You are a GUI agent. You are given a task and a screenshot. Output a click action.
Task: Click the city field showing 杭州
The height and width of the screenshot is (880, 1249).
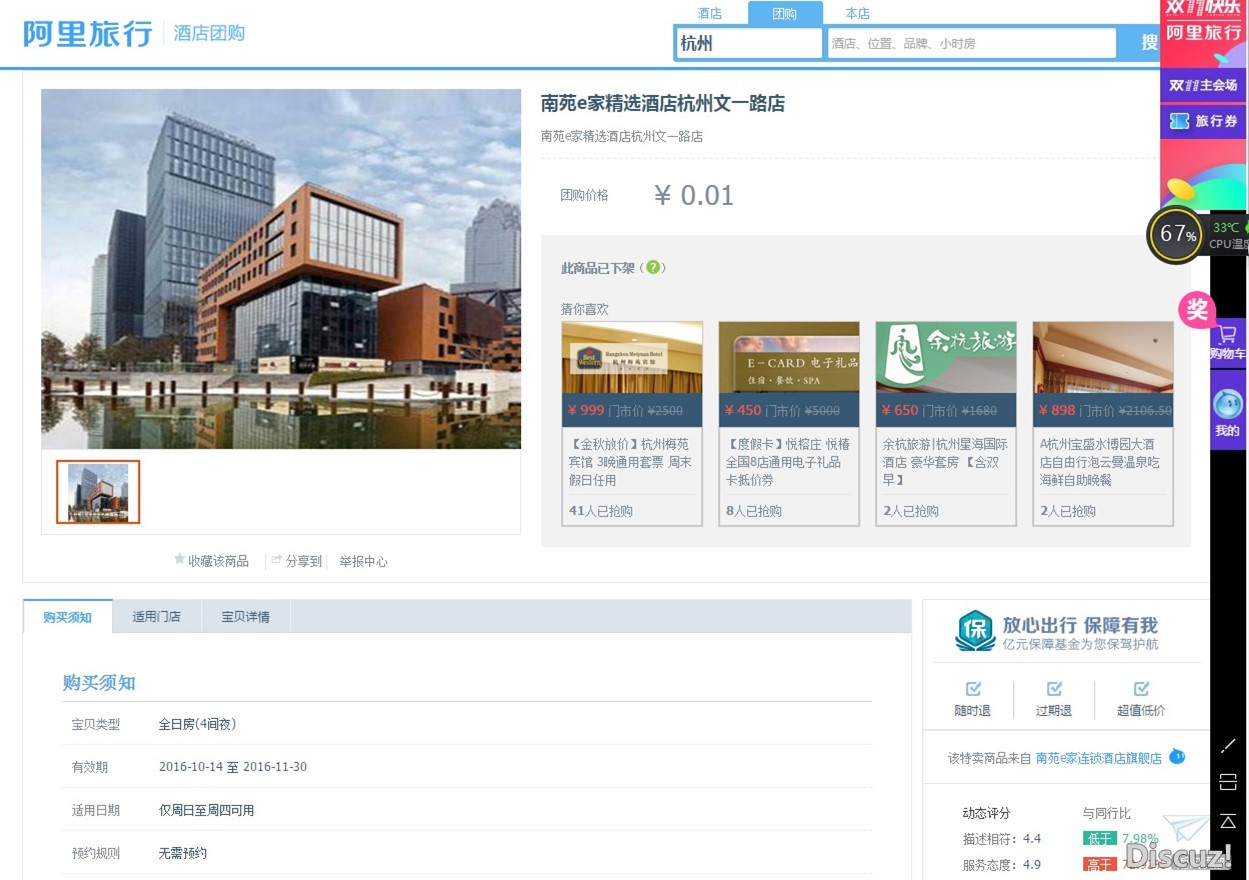pyautogui.click(x=749, y=43)
